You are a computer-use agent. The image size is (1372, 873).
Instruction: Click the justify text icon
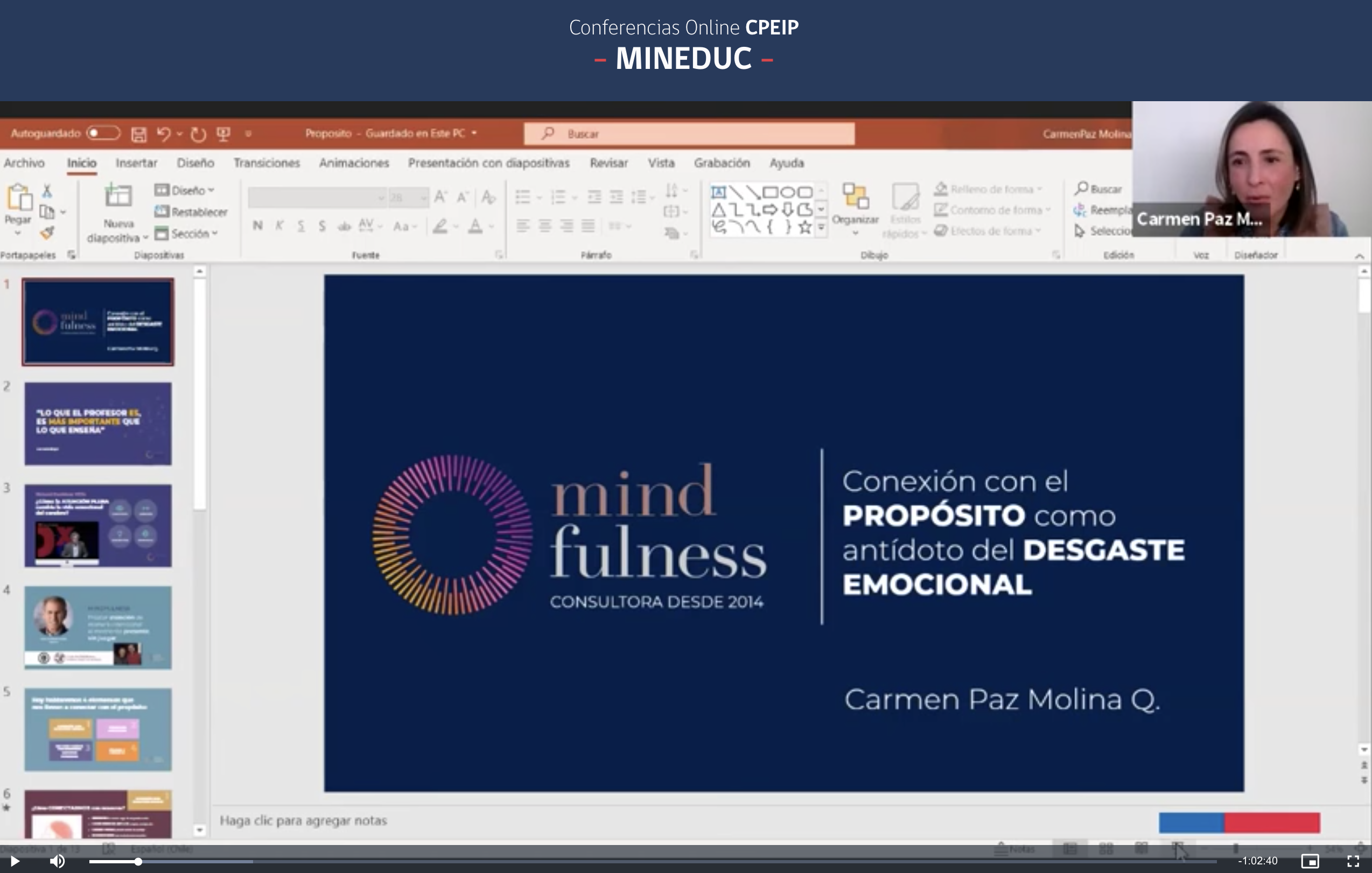(x=588, y=226)
